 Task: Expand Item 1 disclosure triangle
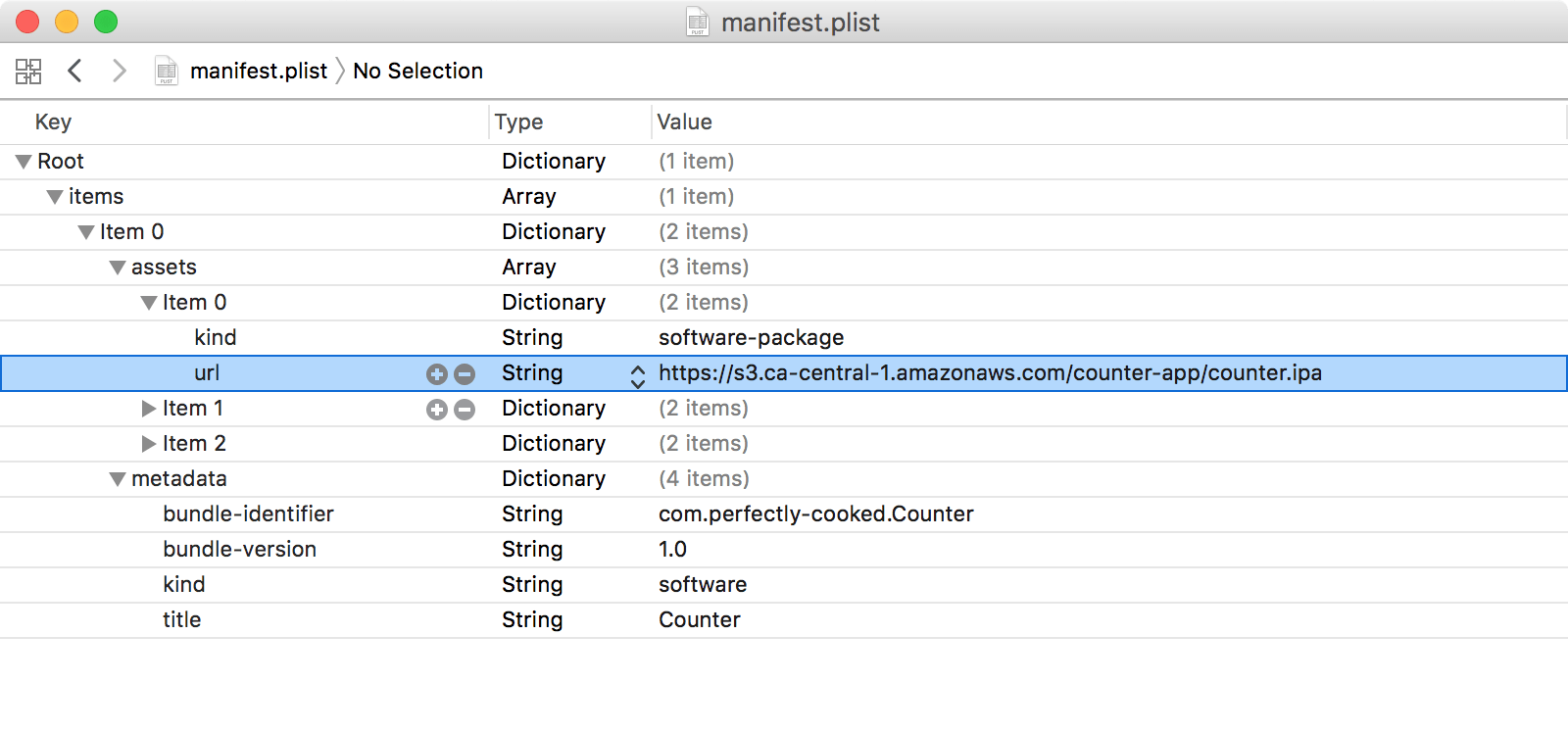(149, 408)
